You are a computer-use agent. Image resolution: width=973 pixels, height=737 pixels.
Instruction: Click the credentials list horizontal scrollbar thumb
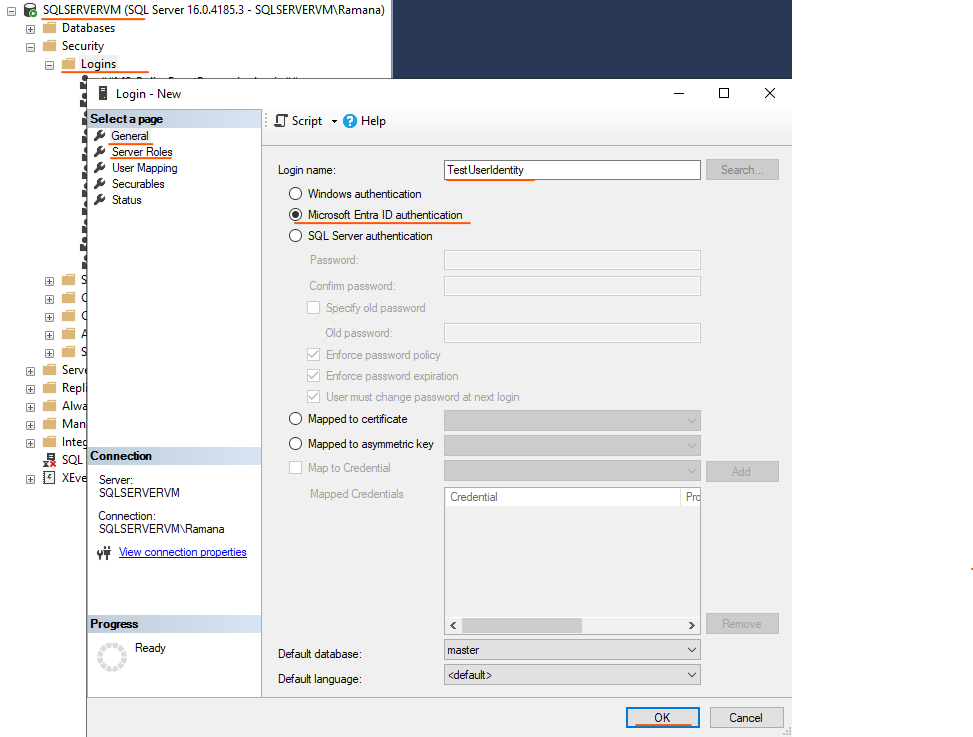(x=522, y=625)
